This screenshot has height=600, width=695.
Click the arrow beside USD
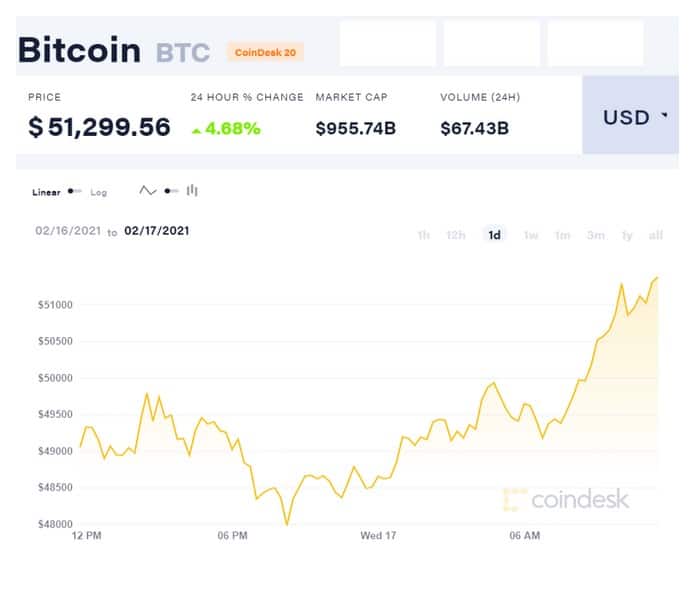click(x=664, y=115)
